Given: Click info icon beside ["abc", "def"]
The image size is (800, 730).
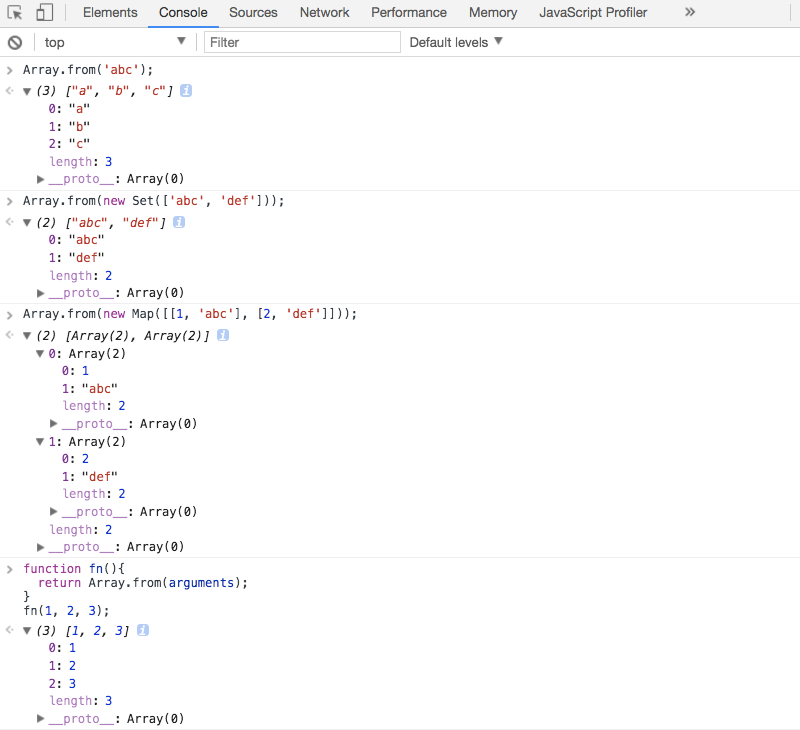Looking at the screenshot, I should click(179, 222).
